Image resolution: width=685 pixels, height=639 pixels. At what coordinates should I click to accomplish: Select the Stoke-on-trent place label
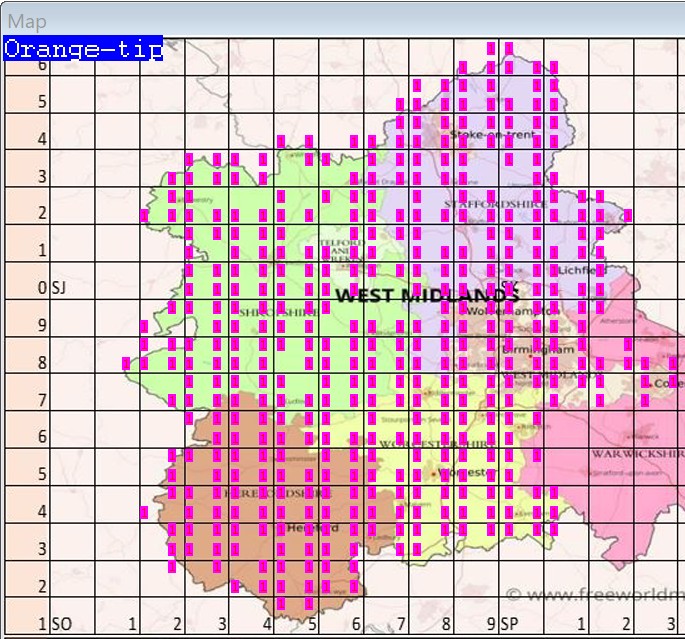(x=493, y=134)
